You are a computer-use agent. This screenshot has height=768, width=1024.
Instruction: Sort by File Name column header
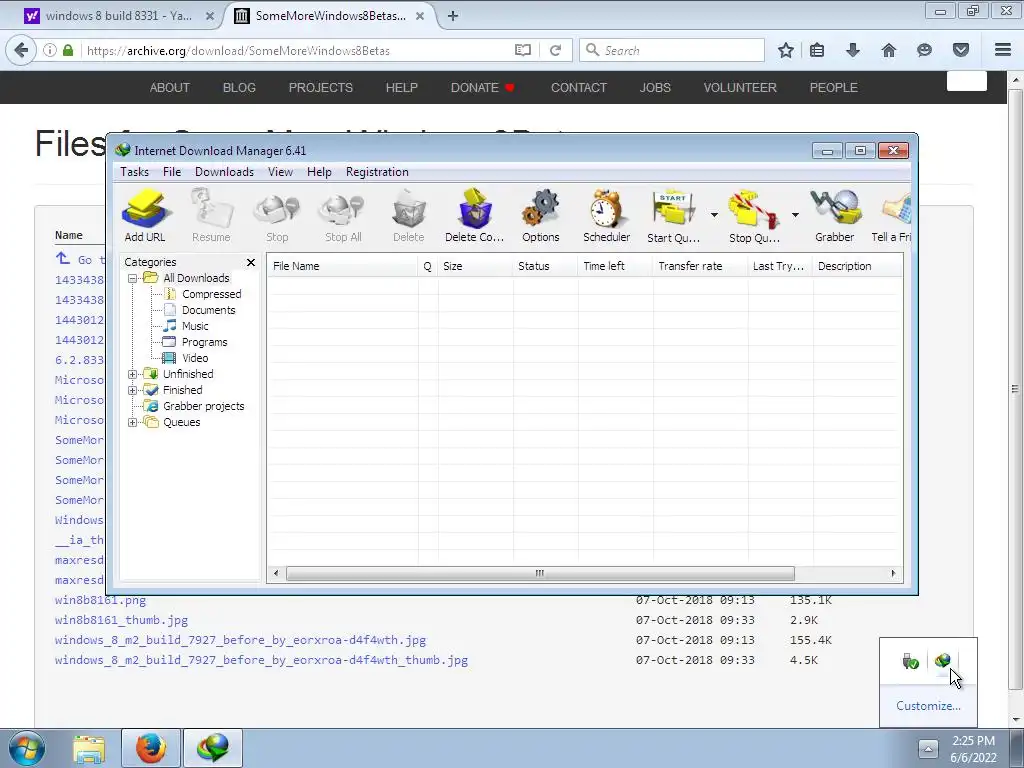342,266
